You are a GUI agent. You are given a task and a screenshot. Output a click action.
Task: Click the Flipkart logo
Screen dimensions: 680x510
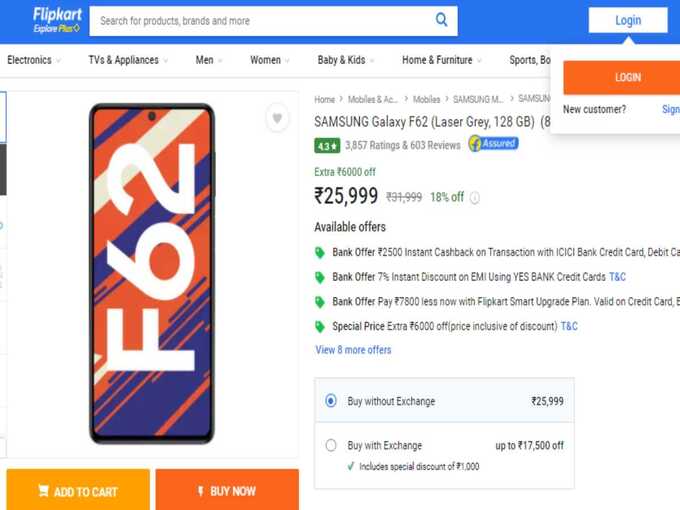click(57, 20)
